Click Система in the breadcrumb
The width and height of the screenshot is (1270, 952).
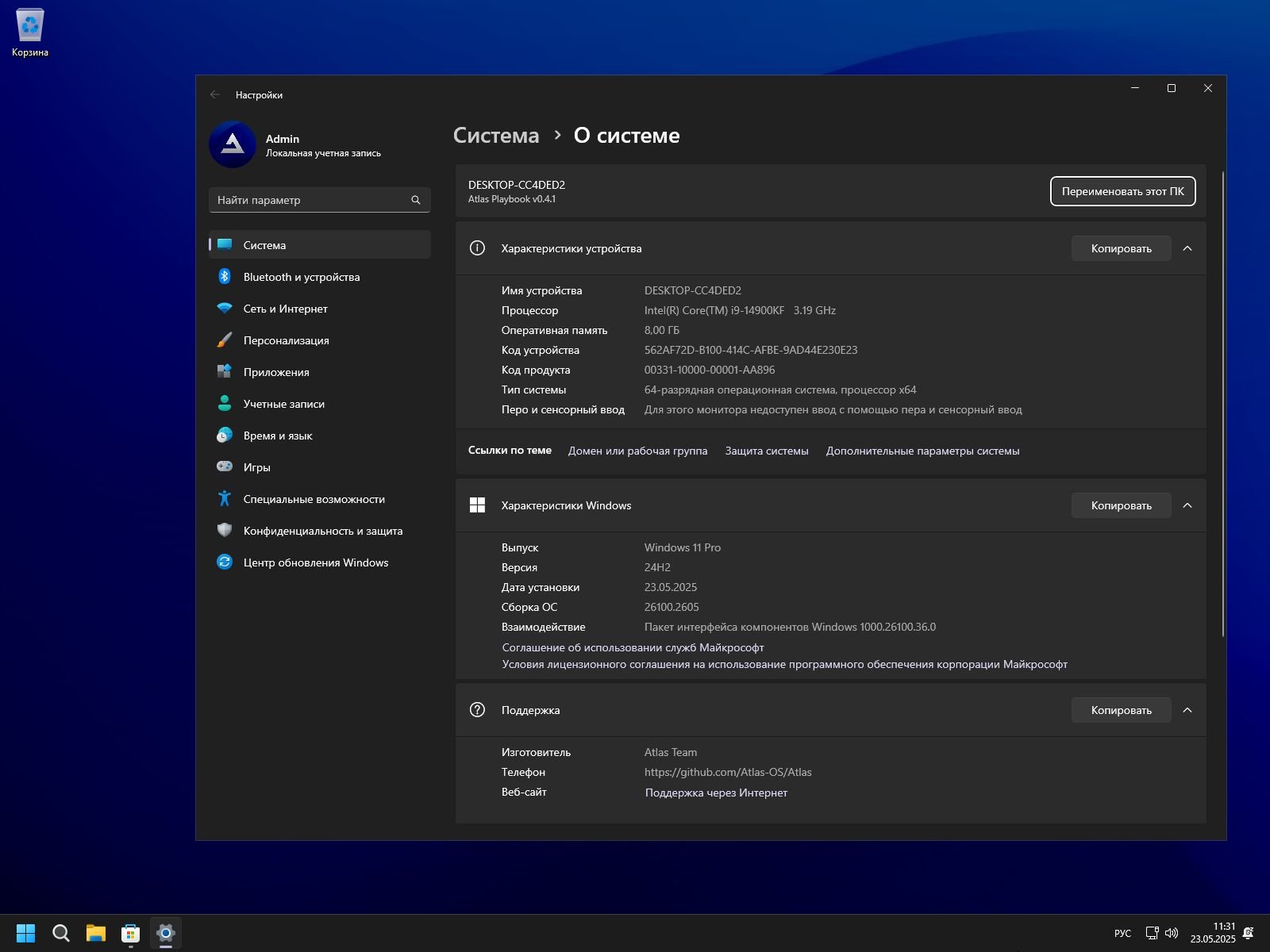(x=496, y=136)
